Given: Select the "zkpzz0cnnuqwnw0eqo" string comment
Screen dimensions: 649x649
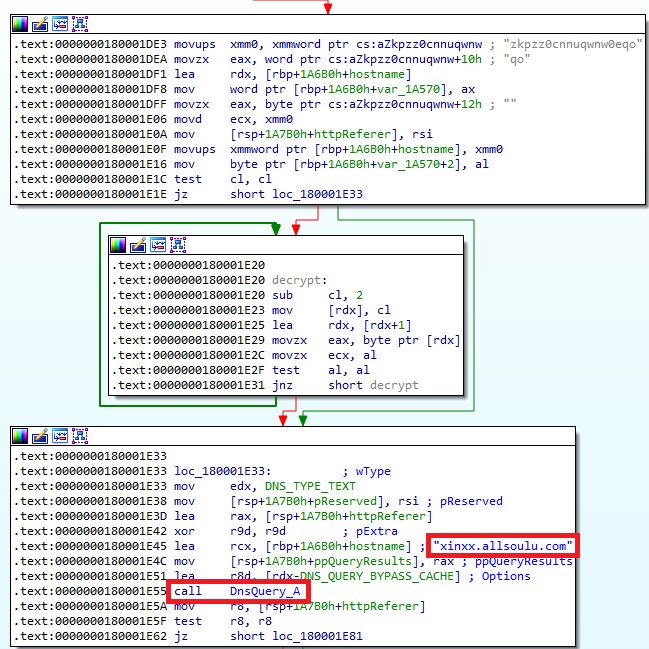Looking at the screenshot, I should [573, 44].
